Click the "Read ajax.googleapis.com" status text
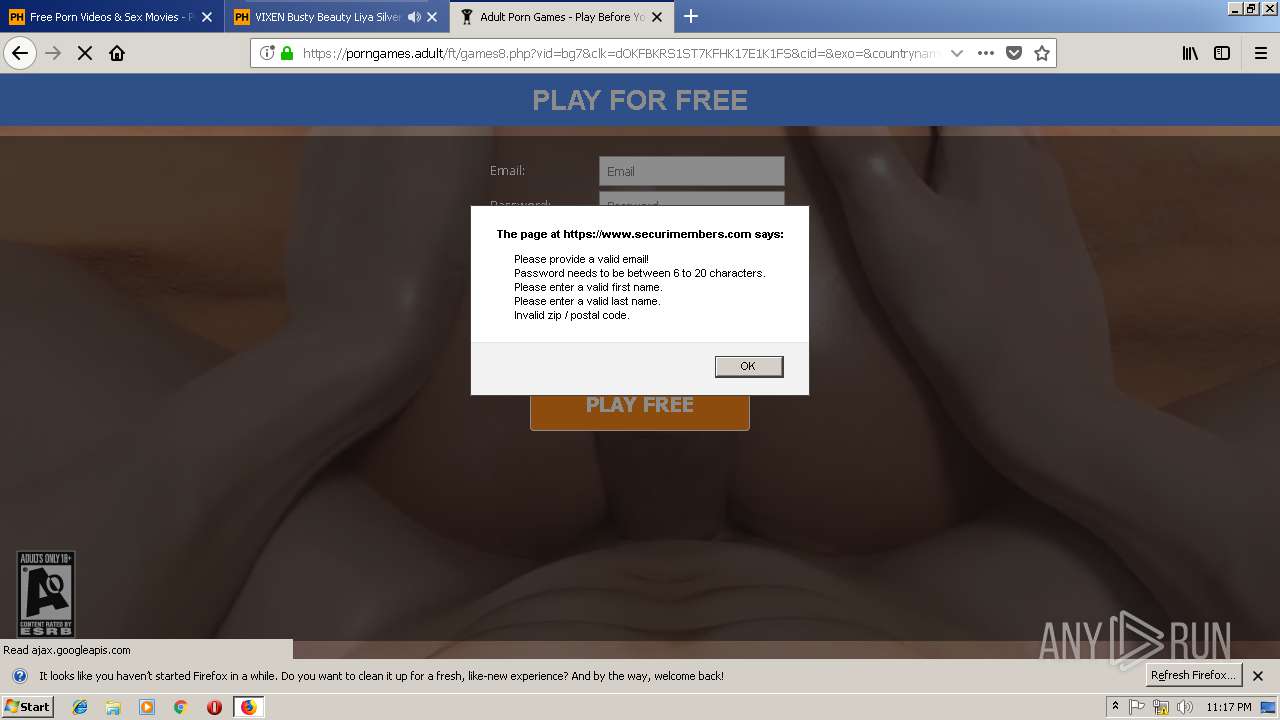The image size is (1280, 720). (x=67, y=650)
